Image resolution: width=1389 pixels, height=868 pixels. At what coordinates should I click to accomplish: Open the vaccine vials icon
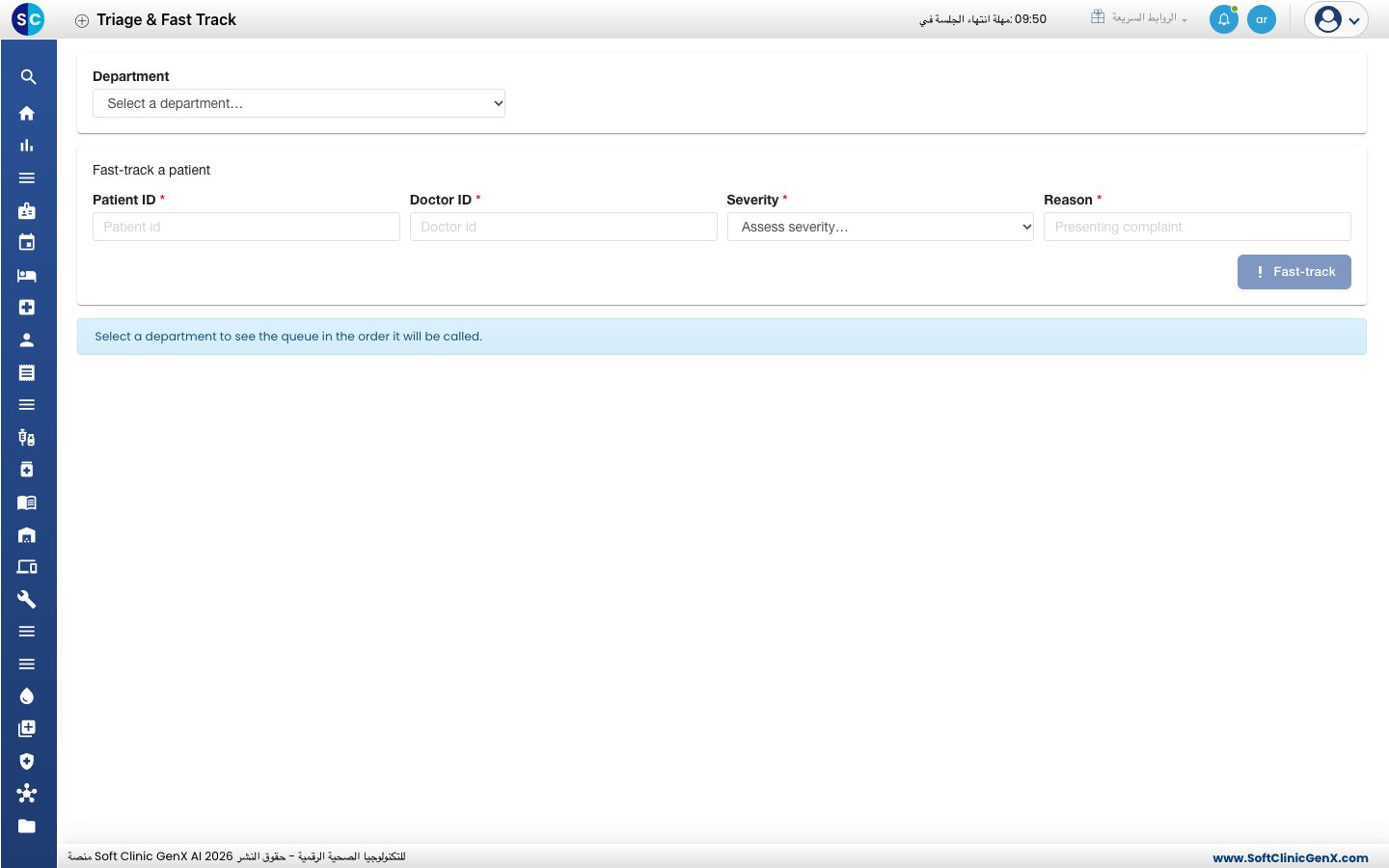point(27,438)
